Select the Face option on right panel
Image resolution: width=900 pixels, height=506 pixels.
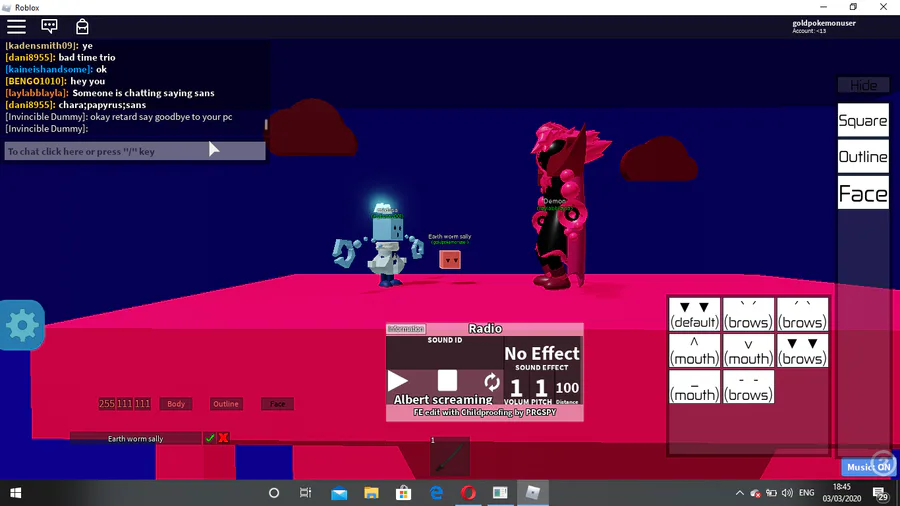click(x=863, y=193)
